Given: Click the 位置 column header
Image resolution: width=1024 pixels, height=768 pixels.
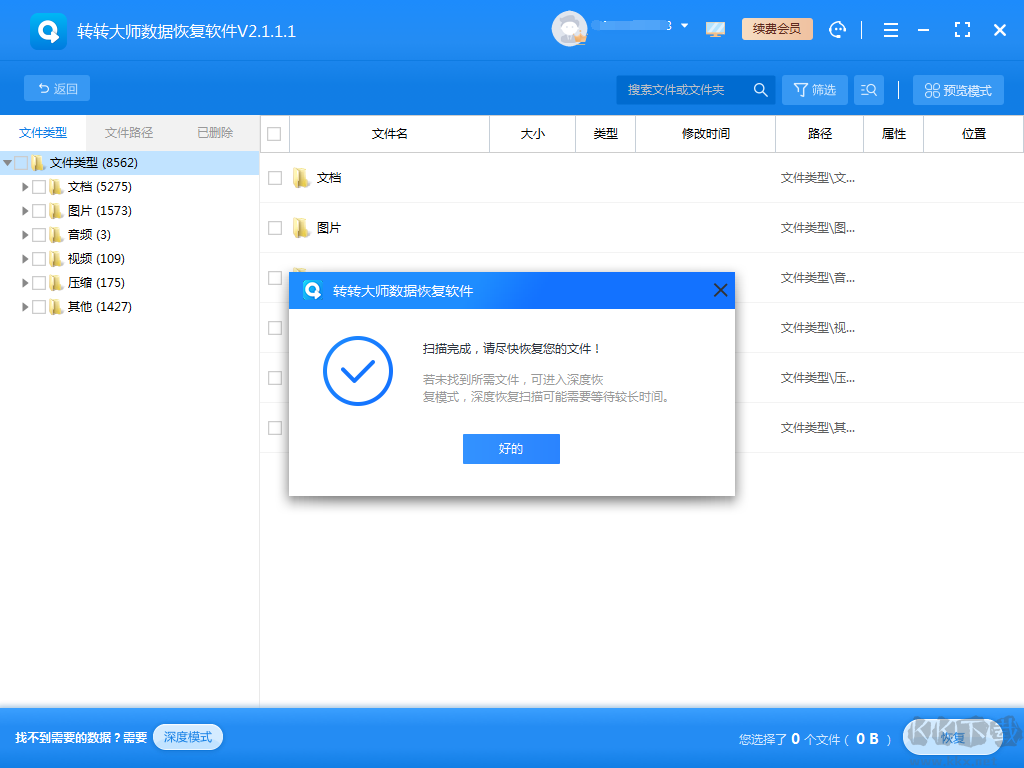Looking at the screenshot, I should [973, 134].
